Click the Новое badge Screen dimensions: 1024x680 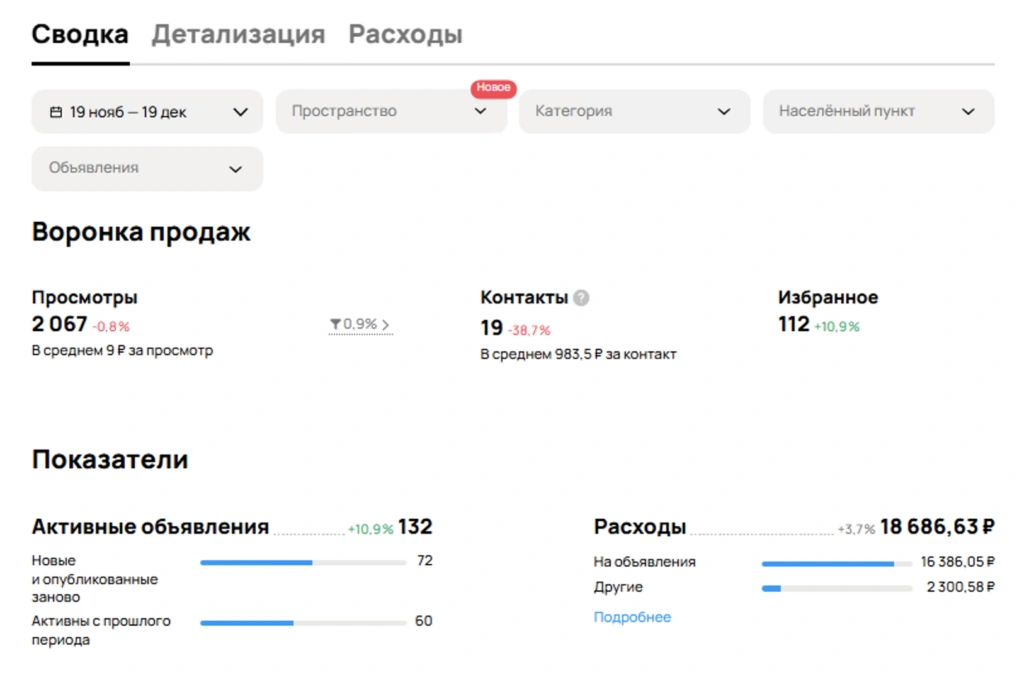pyautogui.click(x=494, y=88)
